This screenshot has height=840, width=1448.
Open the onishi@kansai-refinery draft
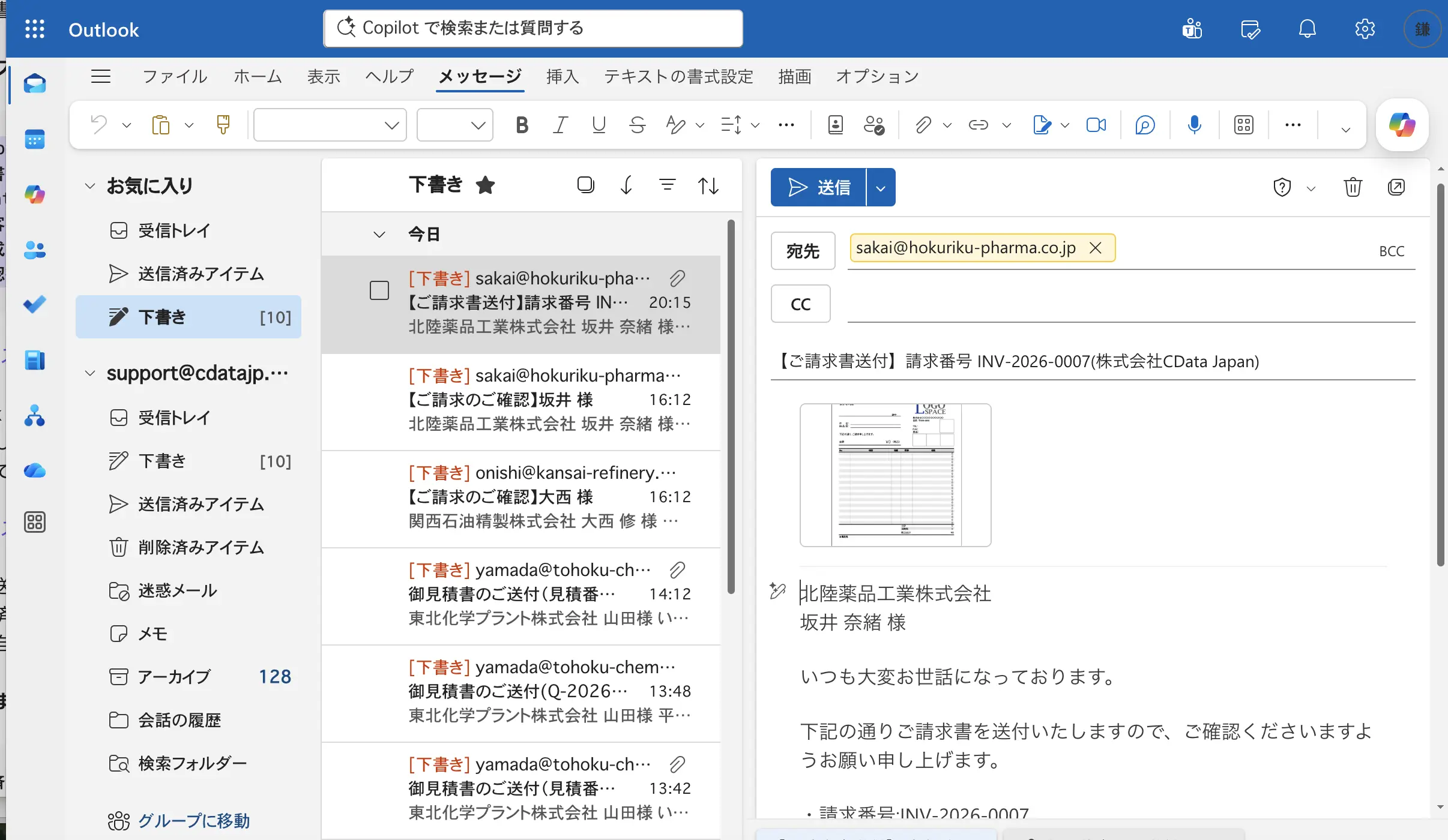coord(521,498)
